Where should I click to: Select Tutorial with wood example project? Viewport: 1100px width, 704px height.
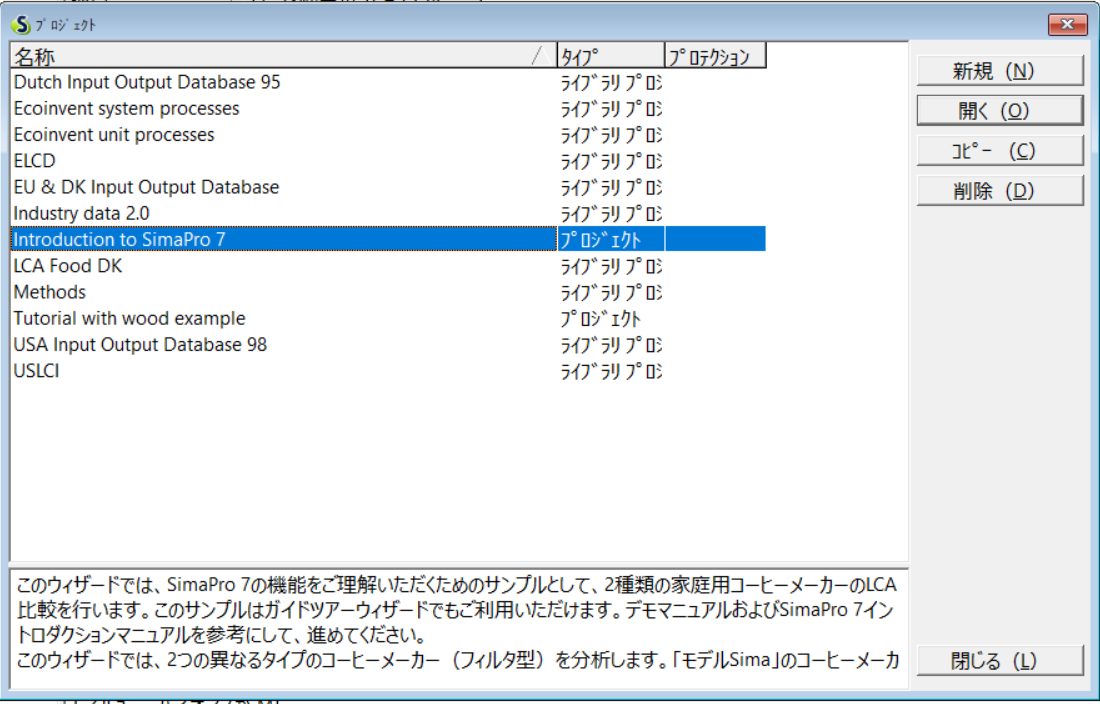pyautogui.click(x=388, y=318)
